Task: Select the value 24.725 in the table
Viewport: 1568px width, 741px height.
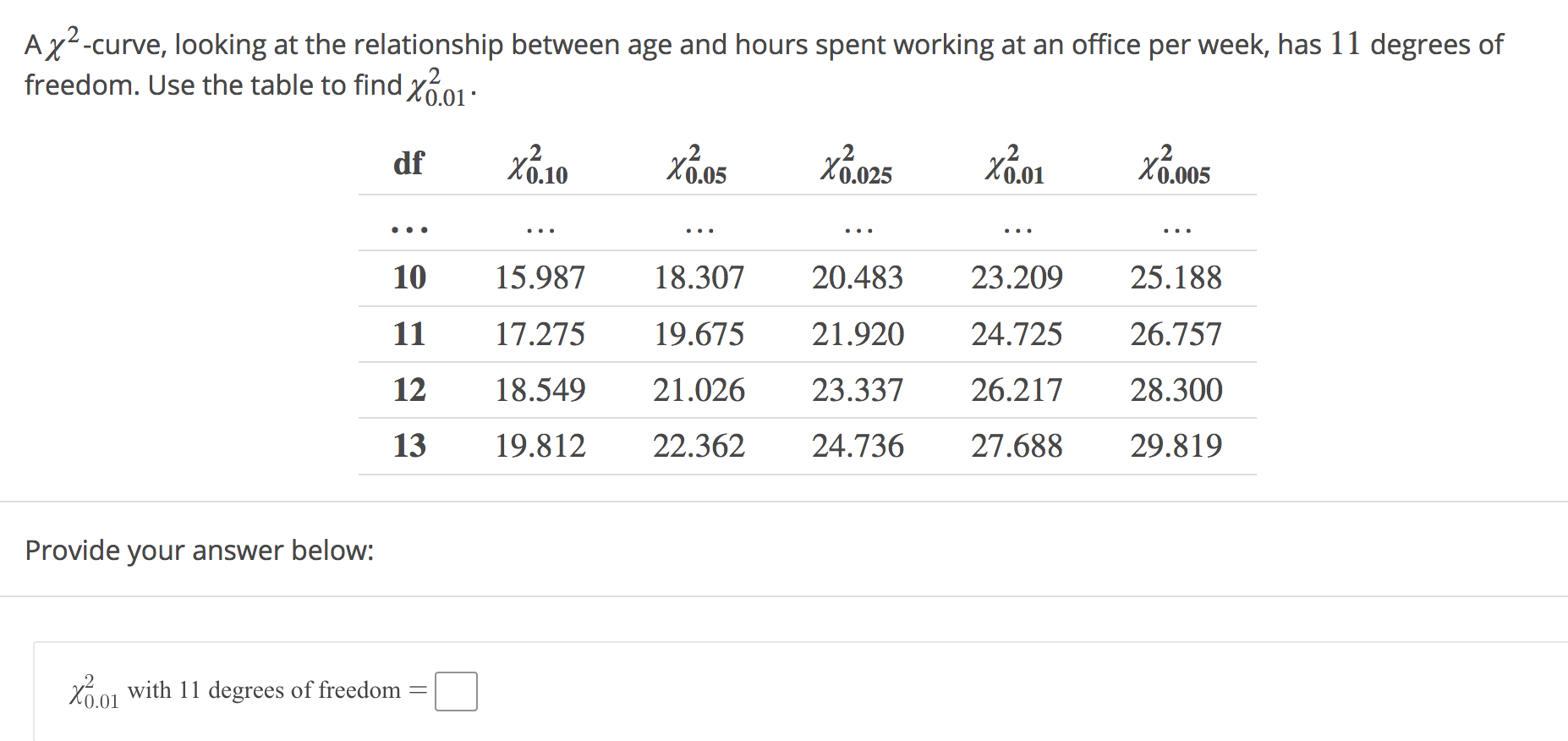Action: (1016, 334)
